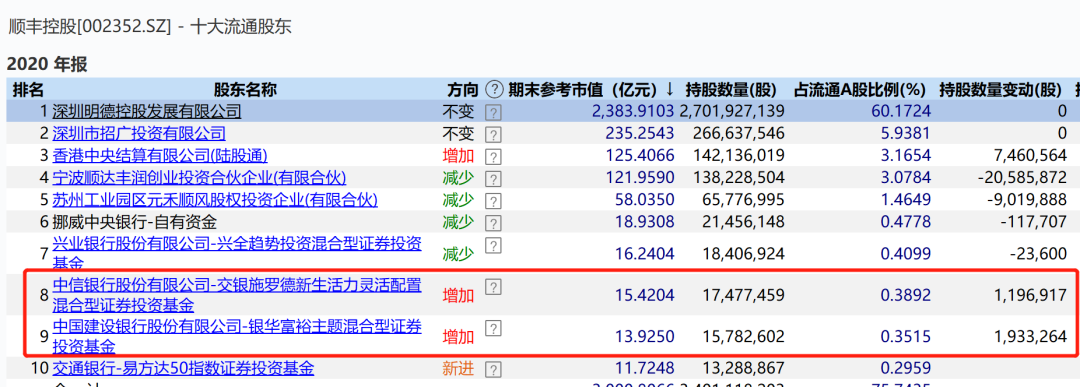
Task: Click question icon in 香港中央结算 row
Action: pos(493,157)
